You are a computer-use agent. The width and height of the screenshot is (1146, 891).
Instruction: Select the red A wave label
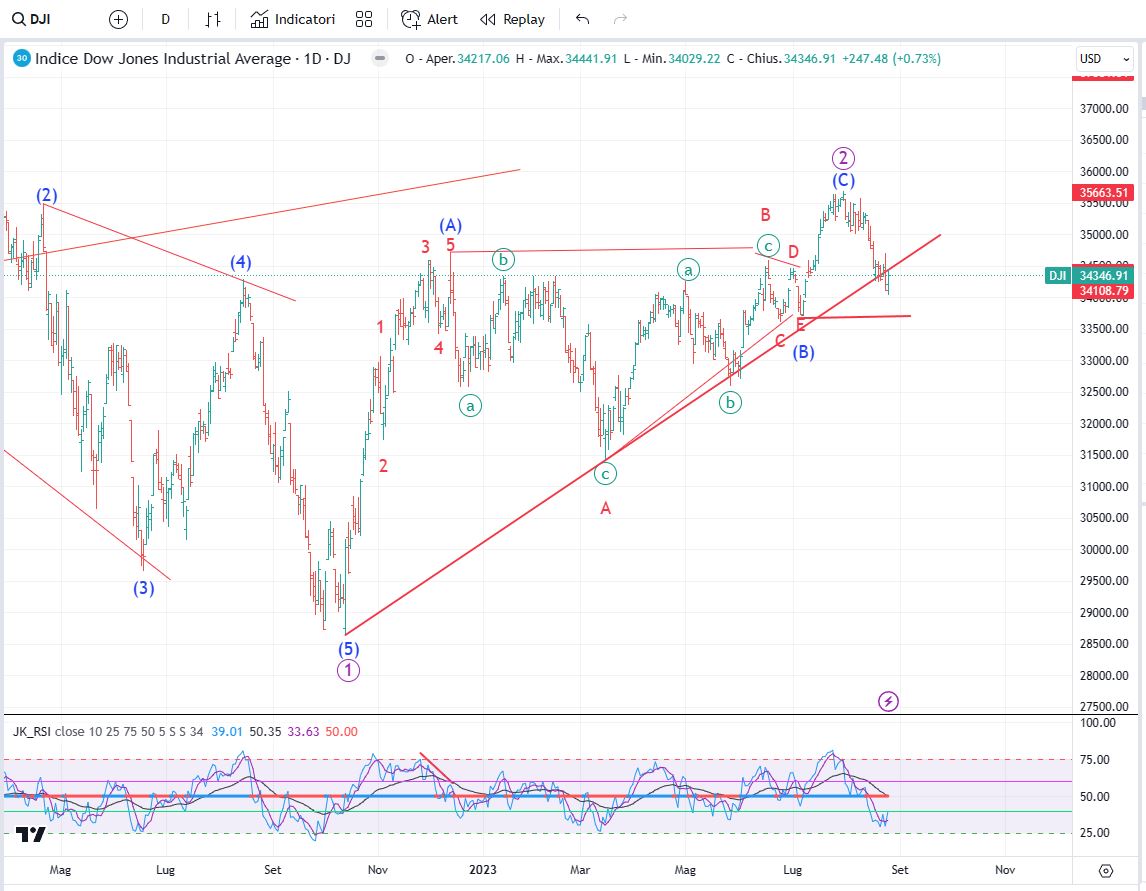605,509
